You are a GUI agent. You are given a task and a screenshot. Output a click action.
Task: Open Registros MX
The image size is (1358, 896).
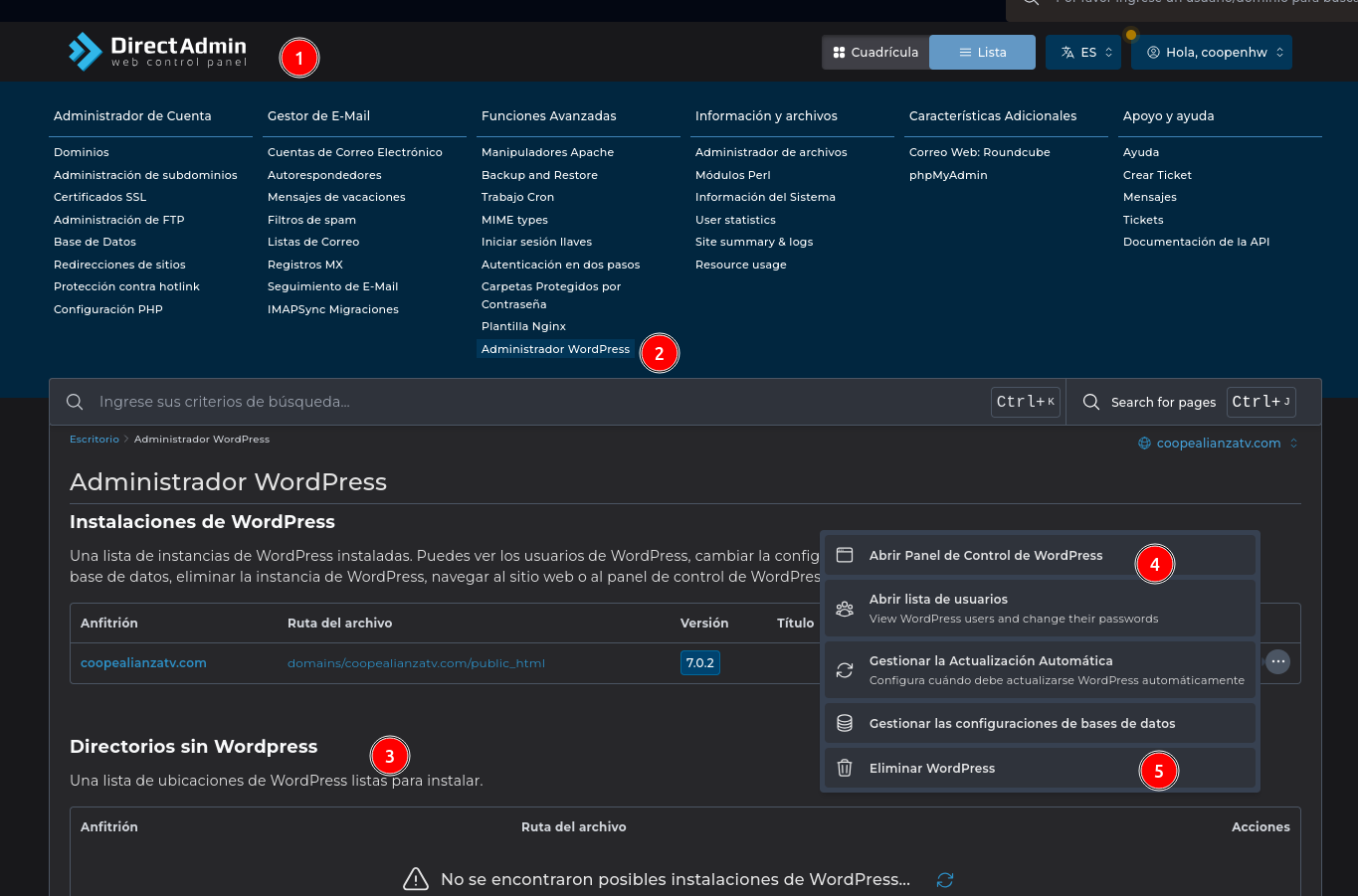tap(305, 265)
